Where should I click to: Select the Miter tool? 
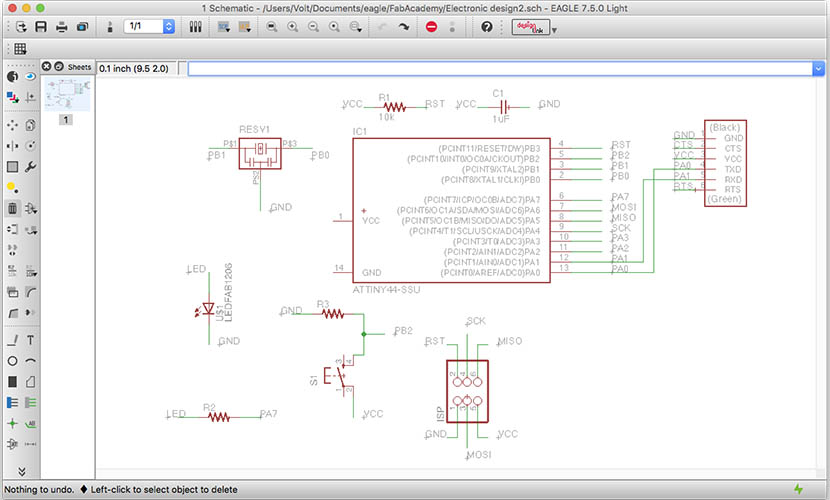(30, 292)
